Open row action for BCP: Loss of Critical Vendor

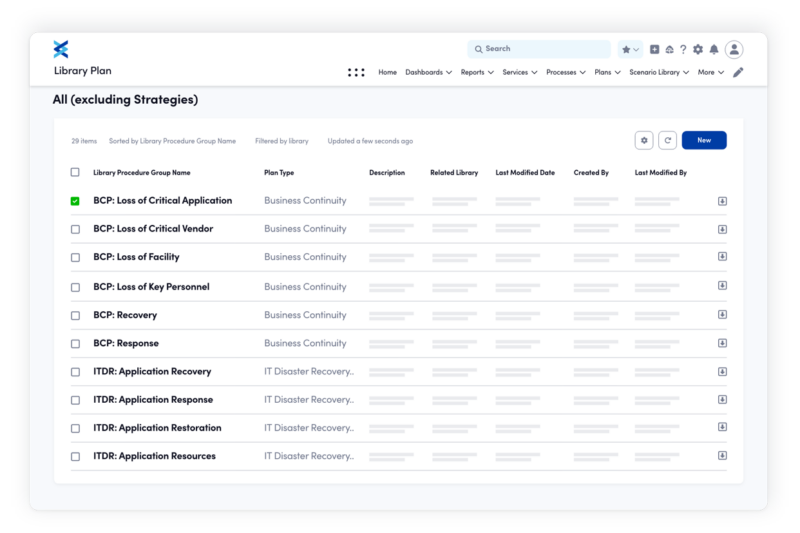[x=722, y=229]
